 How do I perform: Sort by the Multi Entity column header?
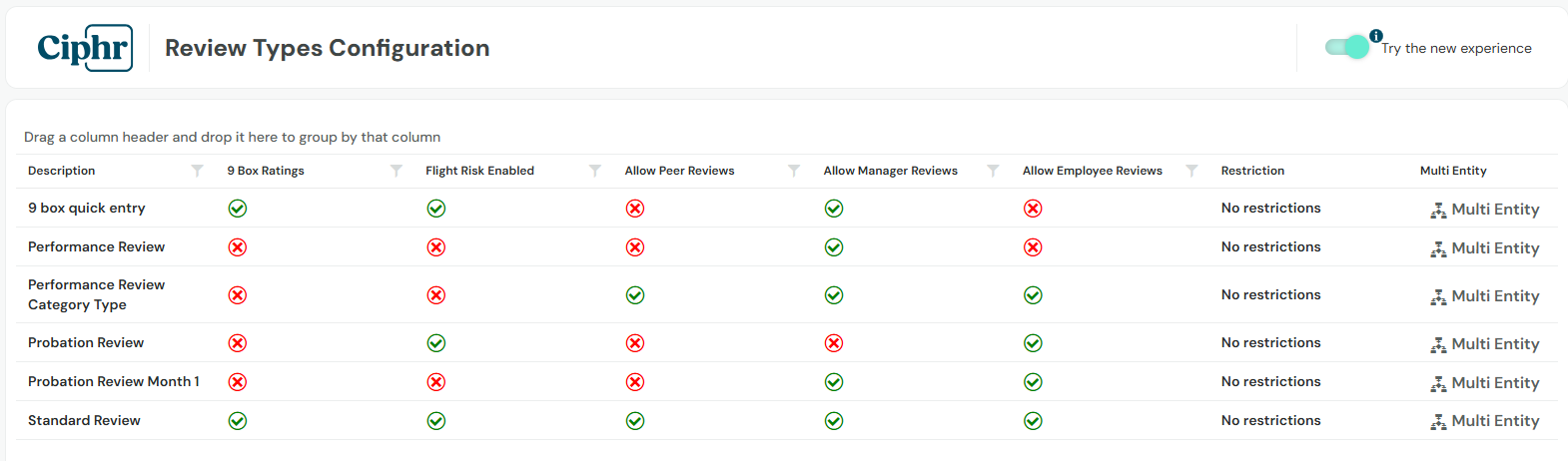[1453, 171]
